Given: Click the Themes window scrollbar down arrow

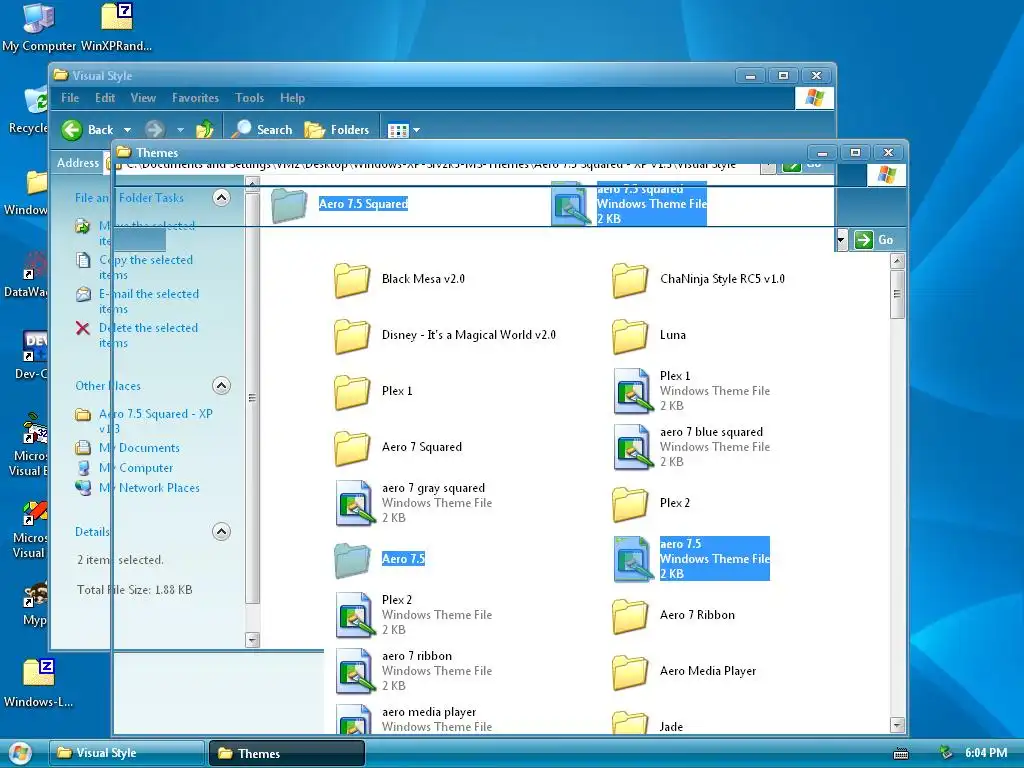Looking at the screenshot, I should [897, 725].
